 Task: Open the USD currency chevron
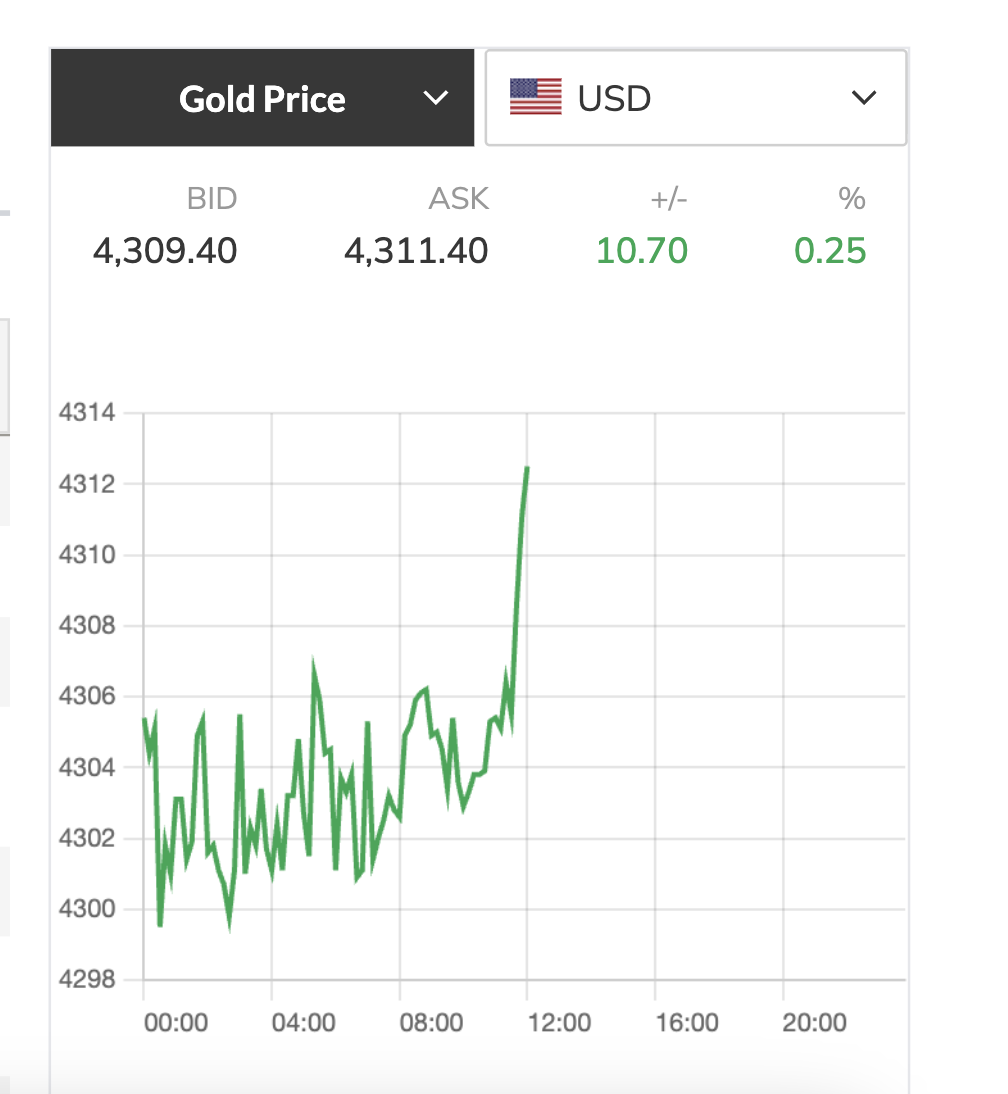click(863, 98)
